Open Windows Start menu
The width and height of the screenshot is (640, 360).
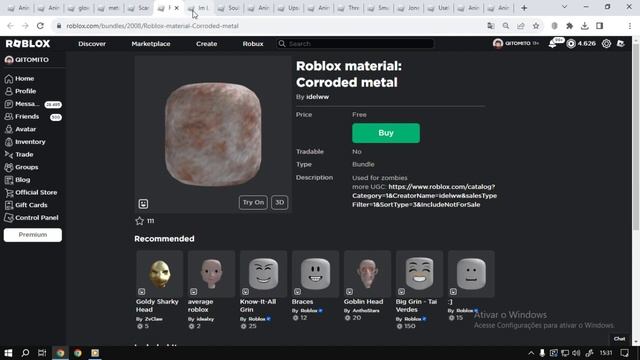pos(8,353)
